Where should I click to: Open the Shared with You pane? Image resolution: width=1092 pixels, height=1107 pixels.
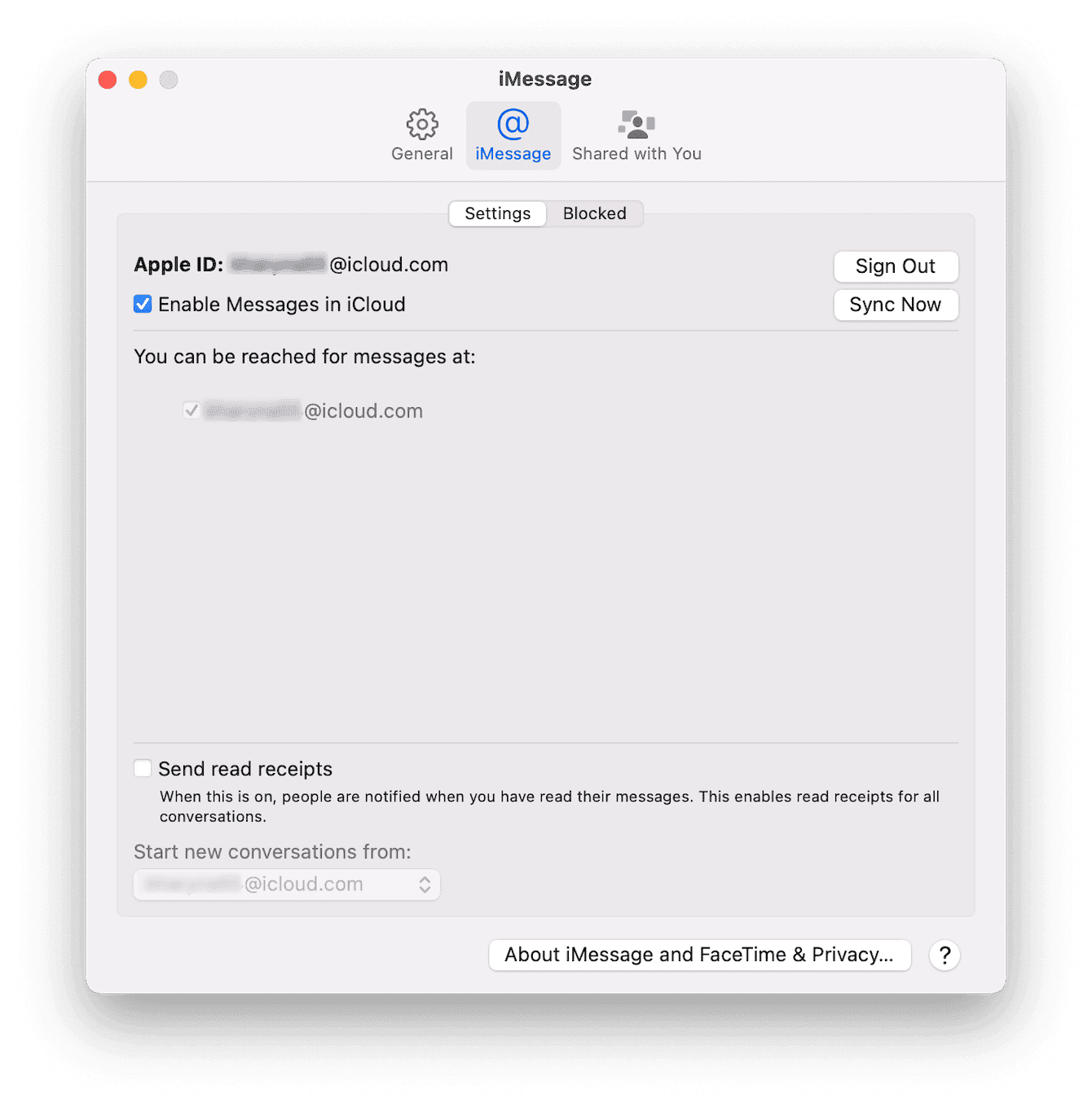(636, 134)
